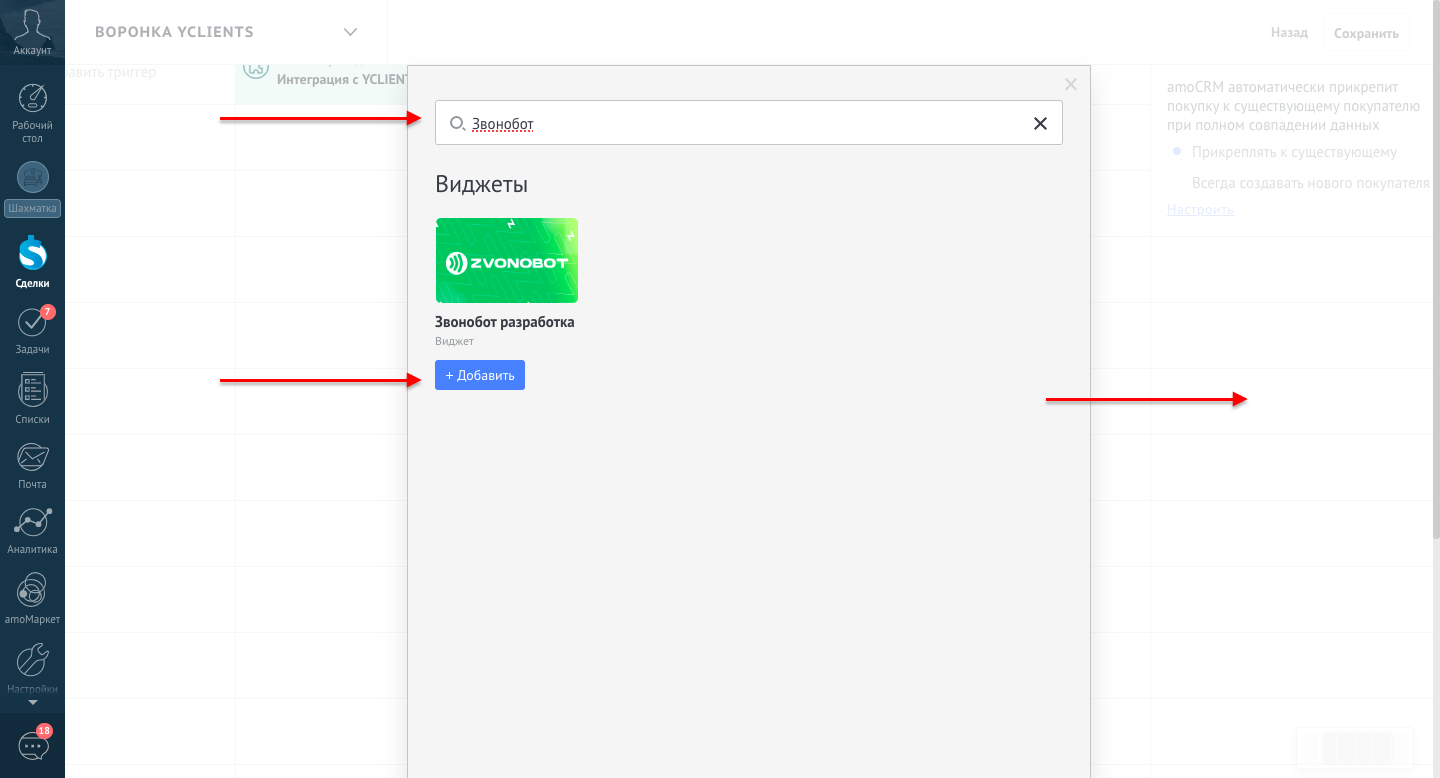Clear the Звонобот search text
This screenshot has height=778, width=1440.
pos(1040,123)
